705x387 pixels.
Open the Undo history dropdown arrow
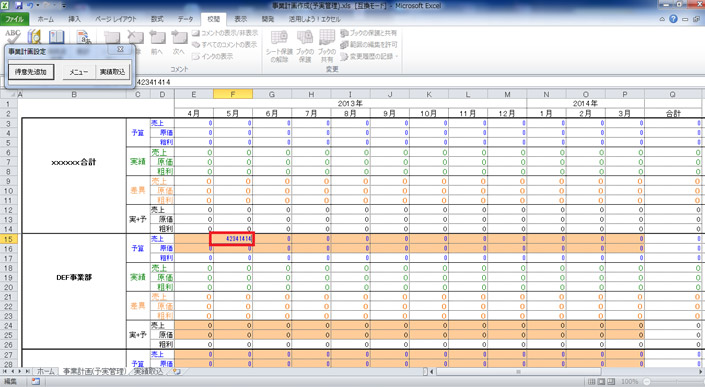tap(38, 6)
